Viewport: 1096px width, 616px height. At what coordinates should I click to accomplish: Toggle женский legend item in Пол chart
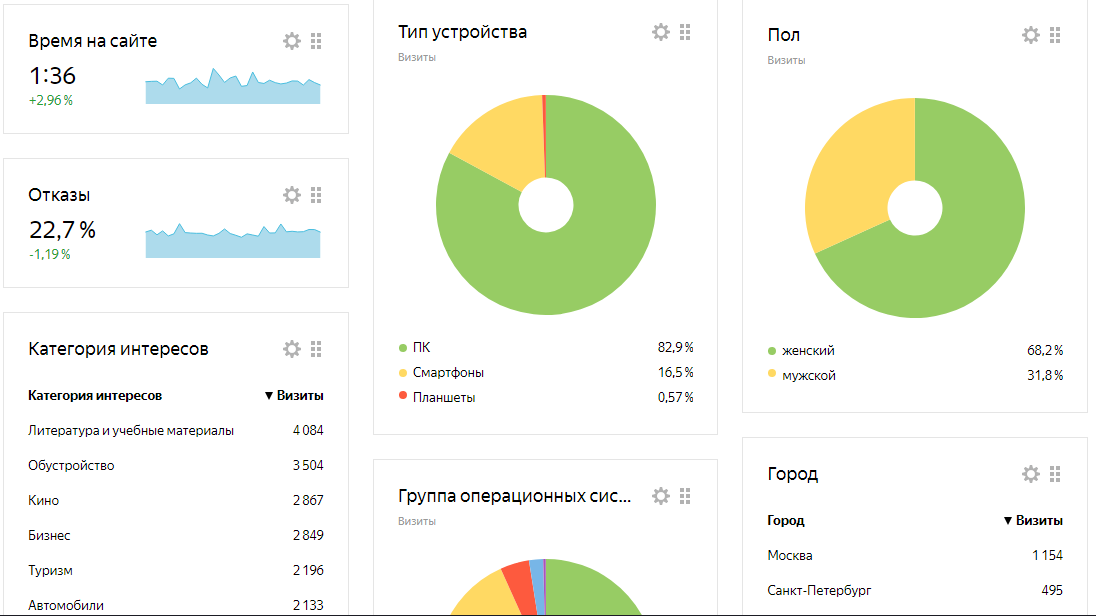click(801, 350)
